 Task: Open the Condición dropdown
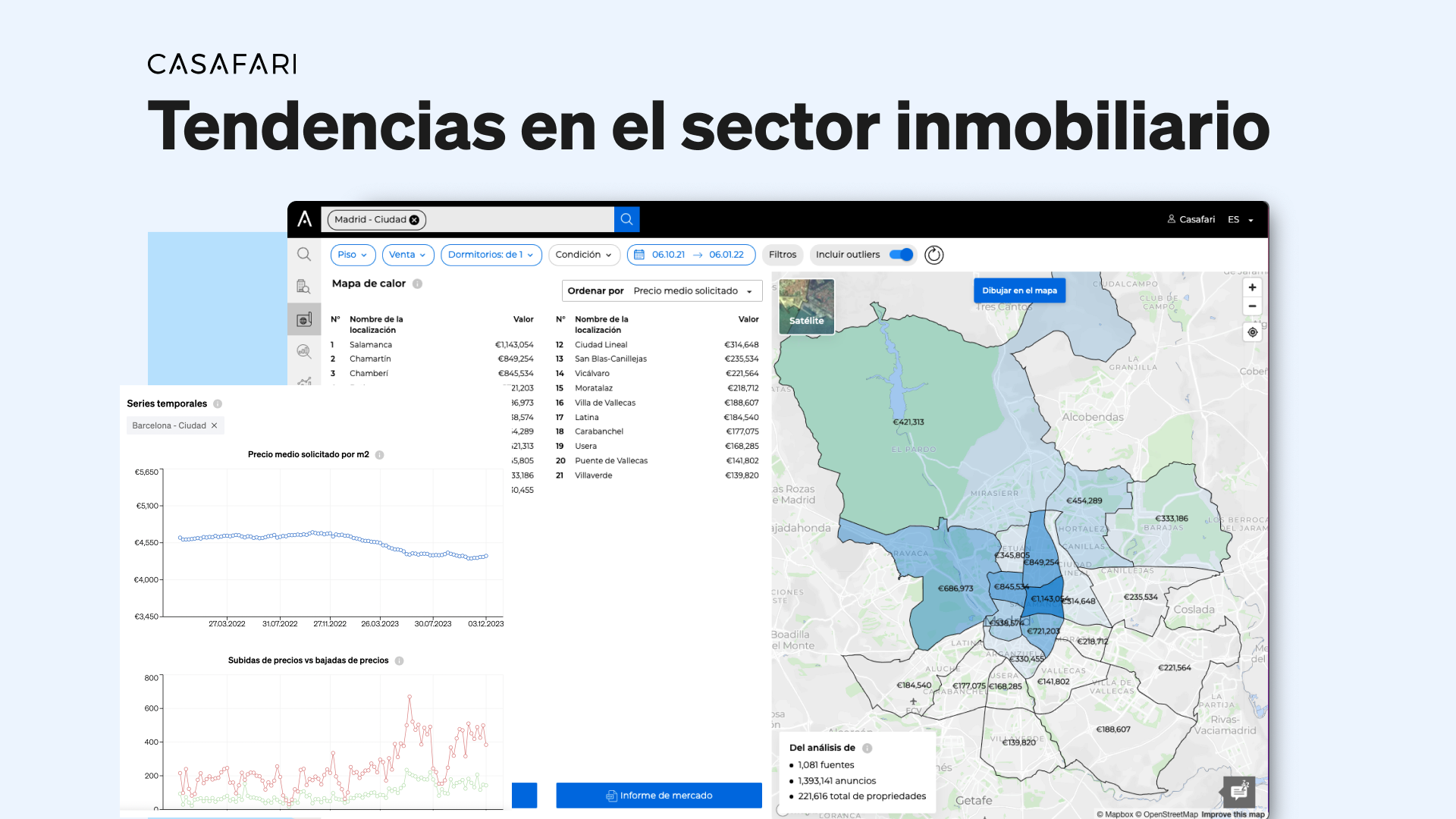584,255
